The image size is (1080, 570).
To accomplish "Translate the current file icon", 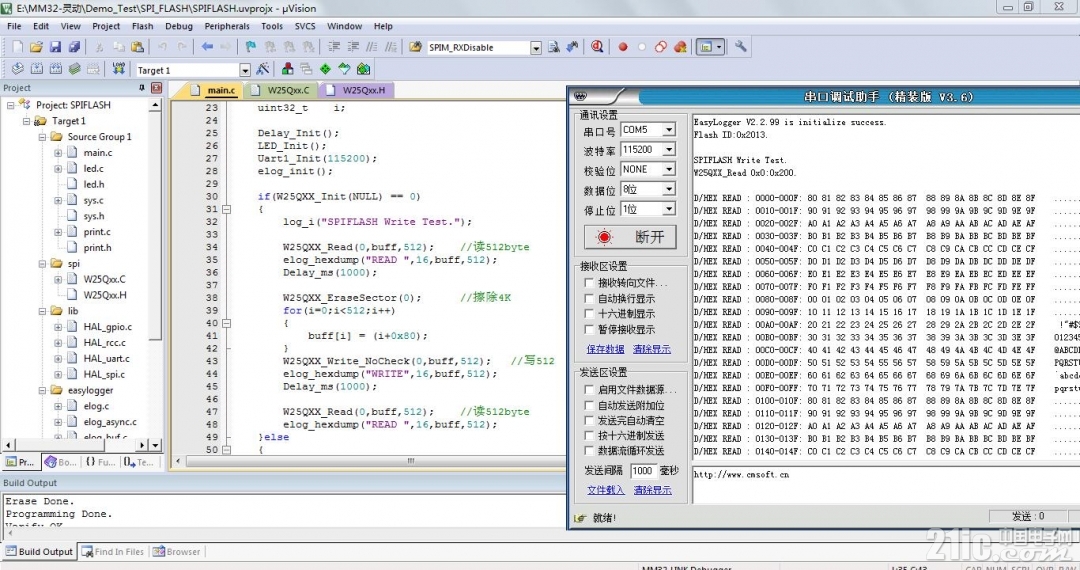I will 17,69.
